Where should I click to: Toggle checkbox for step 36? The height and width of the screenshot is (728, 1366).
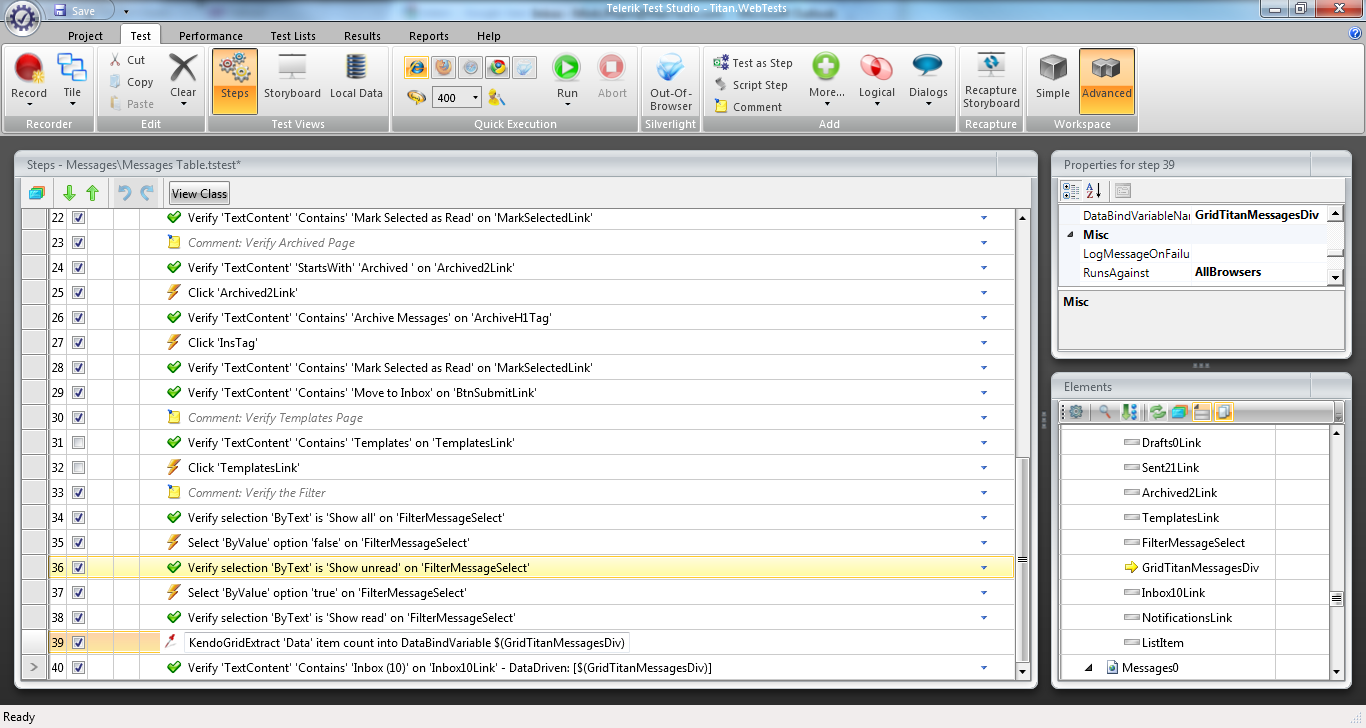(78, 568)
